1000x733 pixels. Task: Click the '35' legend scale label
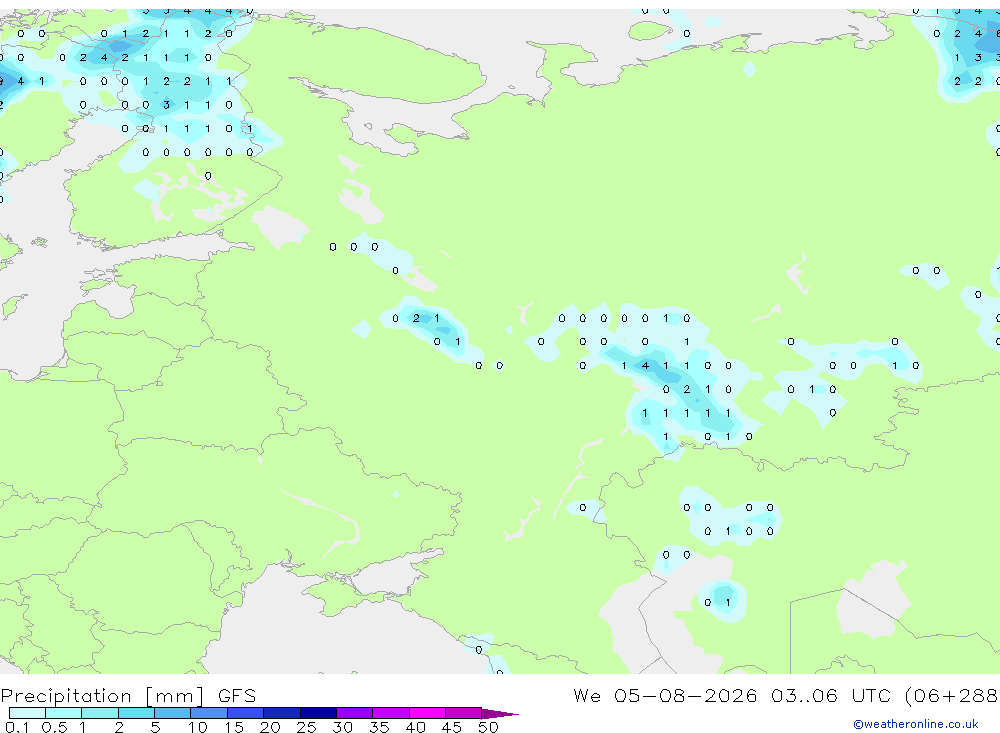click(x=379, y=727)
